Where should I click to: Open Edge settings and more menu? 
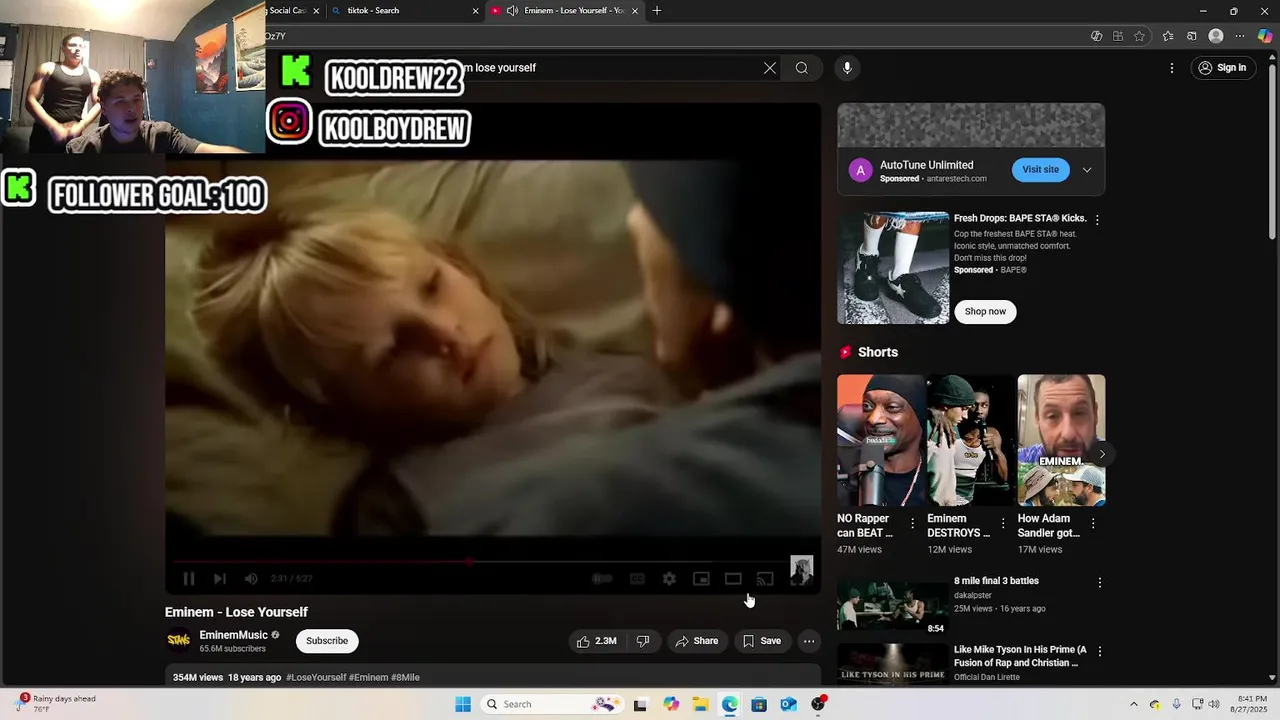click(x=1240, y=37)
